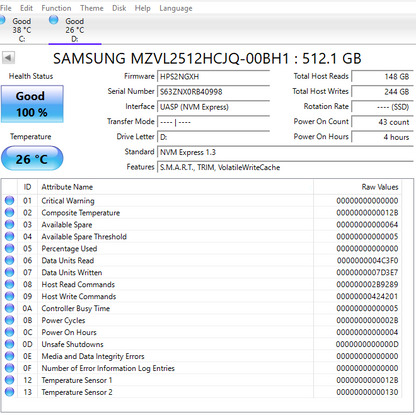Screen dimensions: 416x415
Task: Select the Data Units Written attribute name
Action: tap(72, 273)
